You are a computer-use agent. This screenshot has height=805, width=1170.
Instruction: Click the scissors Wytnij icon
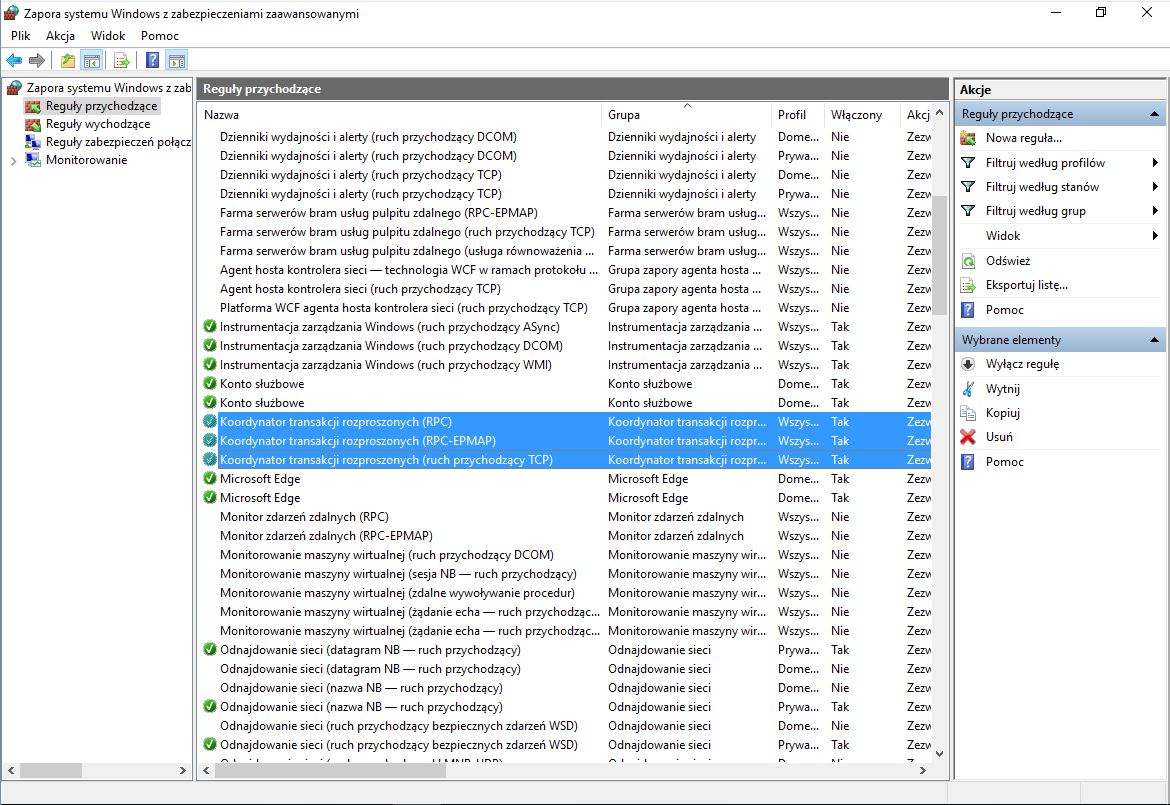pos(968,389)
